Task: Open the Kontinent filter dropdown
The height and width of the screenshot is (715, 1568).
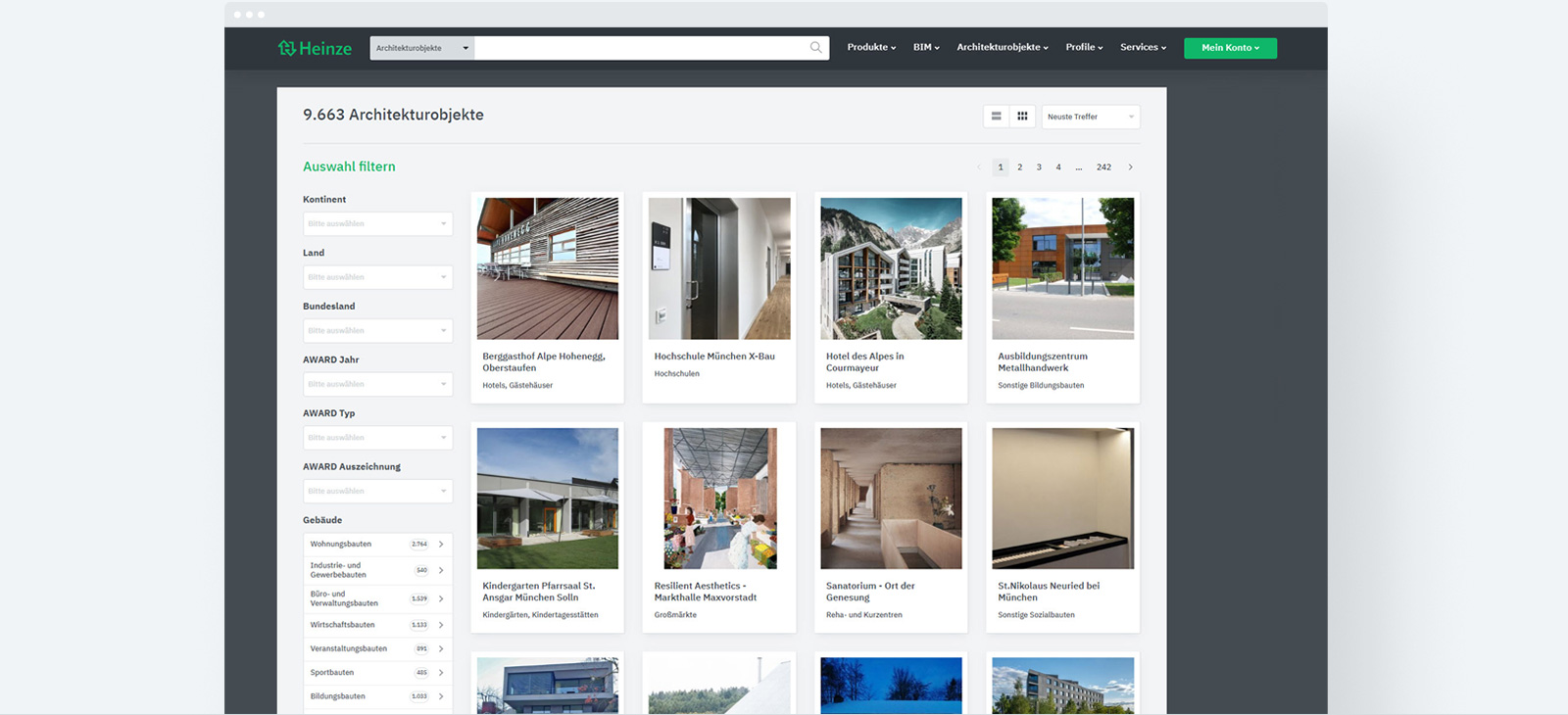Action: click(377, 224)
